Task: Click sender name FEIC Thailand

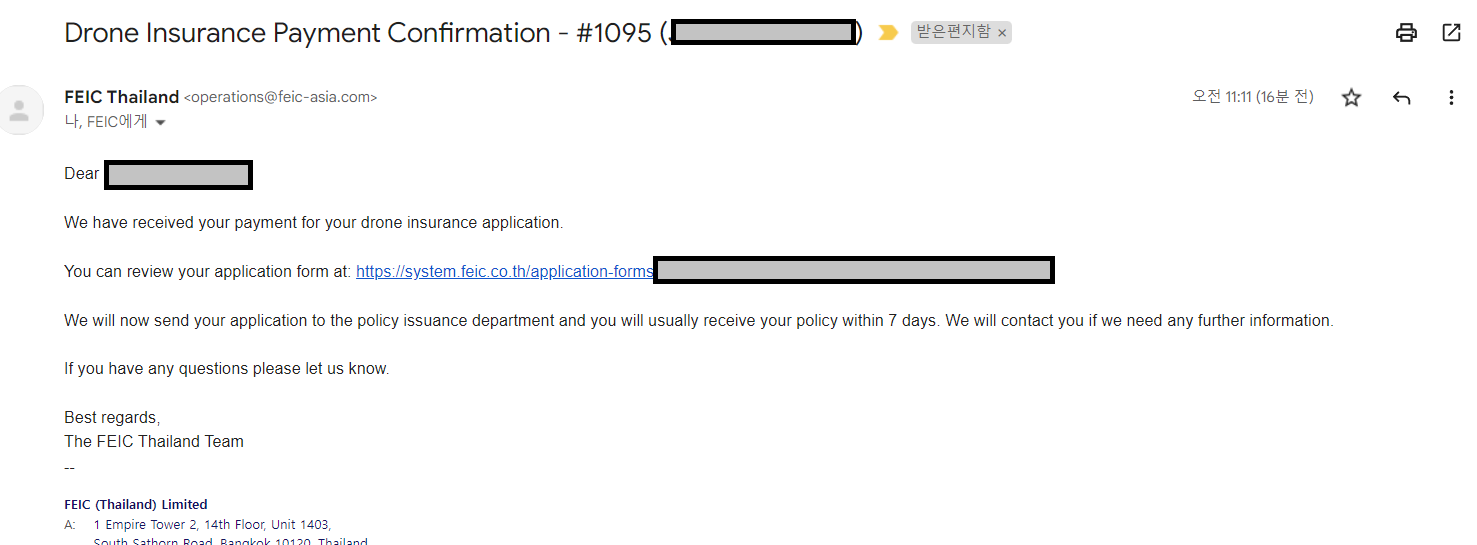Action: point(121,97)
